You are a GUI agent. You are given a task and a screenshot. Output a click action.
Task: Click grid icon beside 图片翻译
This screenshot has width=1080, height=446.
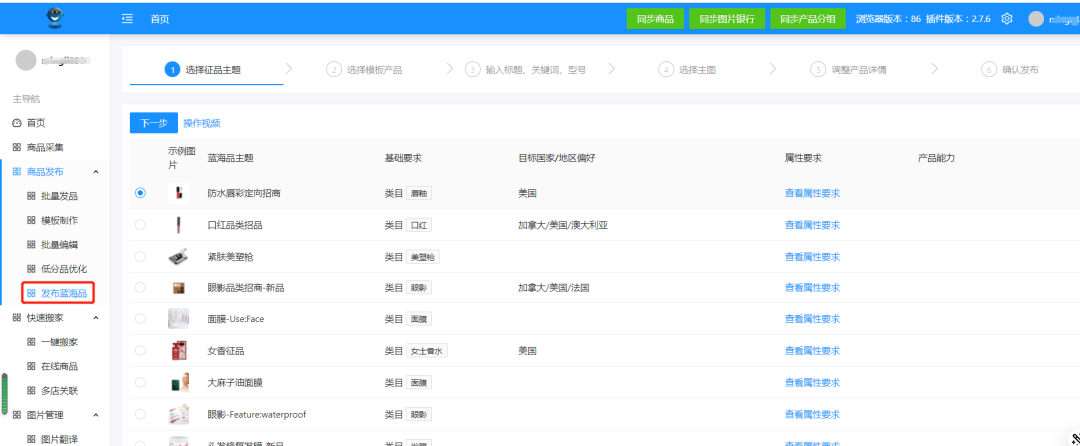(x=31, y=439)
